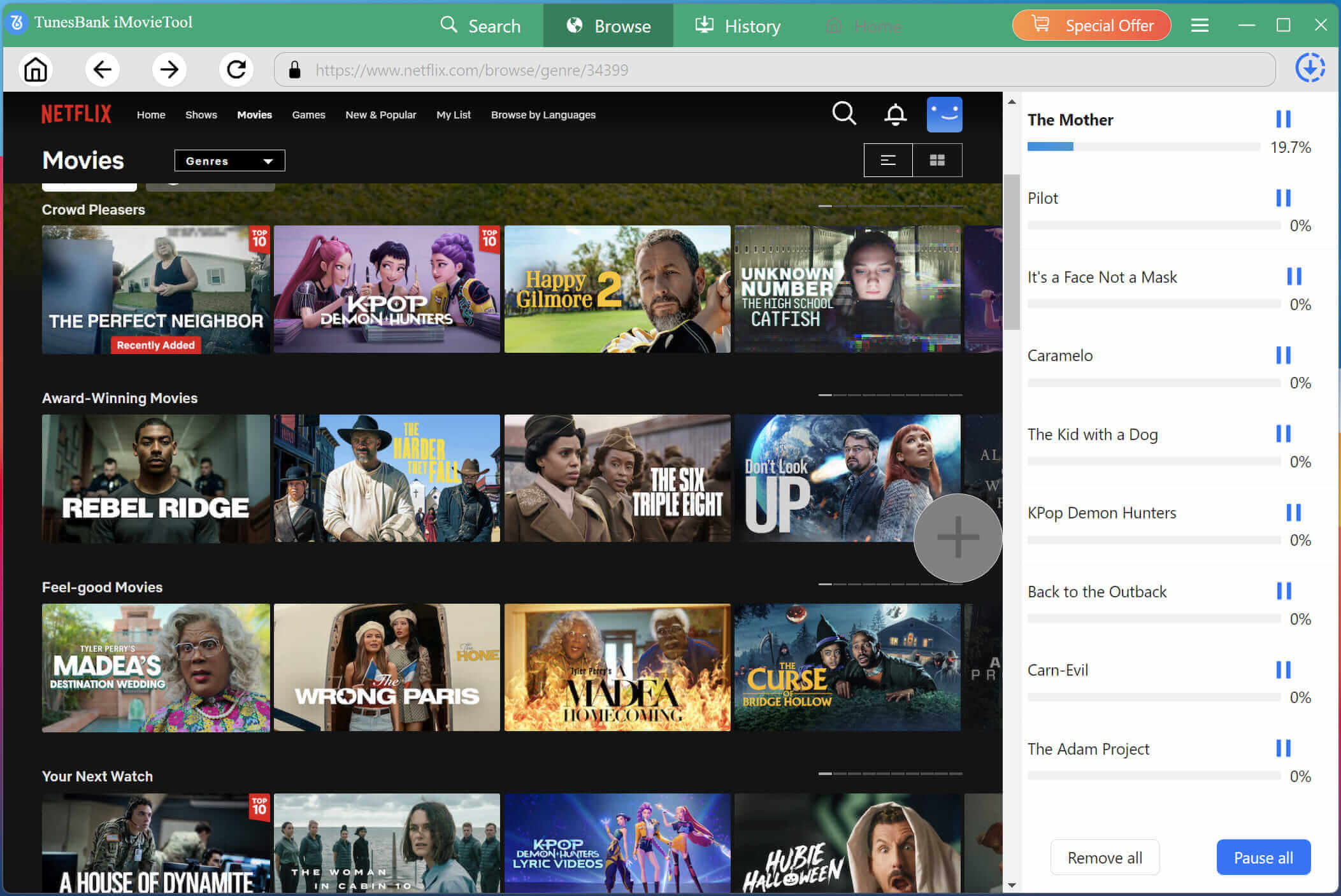Open the hamburger menu icon
1341x896 pixels.
click(1200, 25)
